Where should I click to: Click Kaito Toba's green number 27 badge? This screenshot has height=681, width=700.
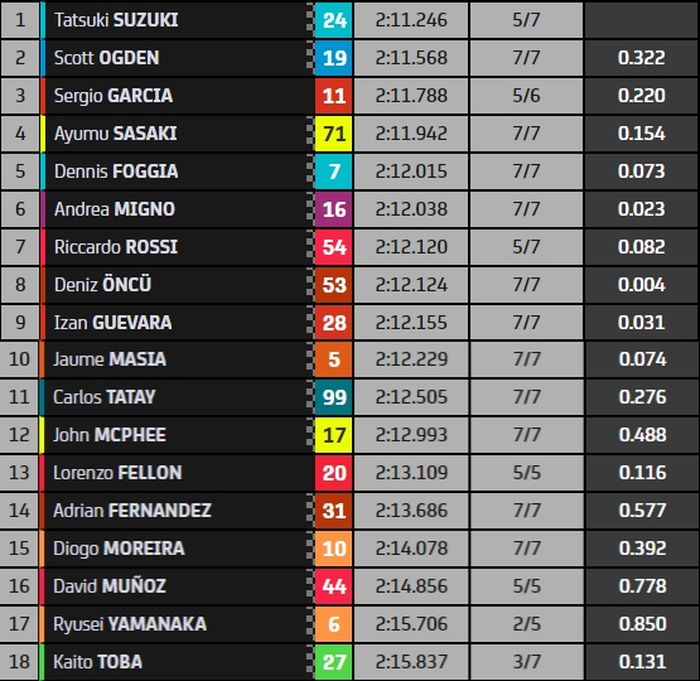334,662
